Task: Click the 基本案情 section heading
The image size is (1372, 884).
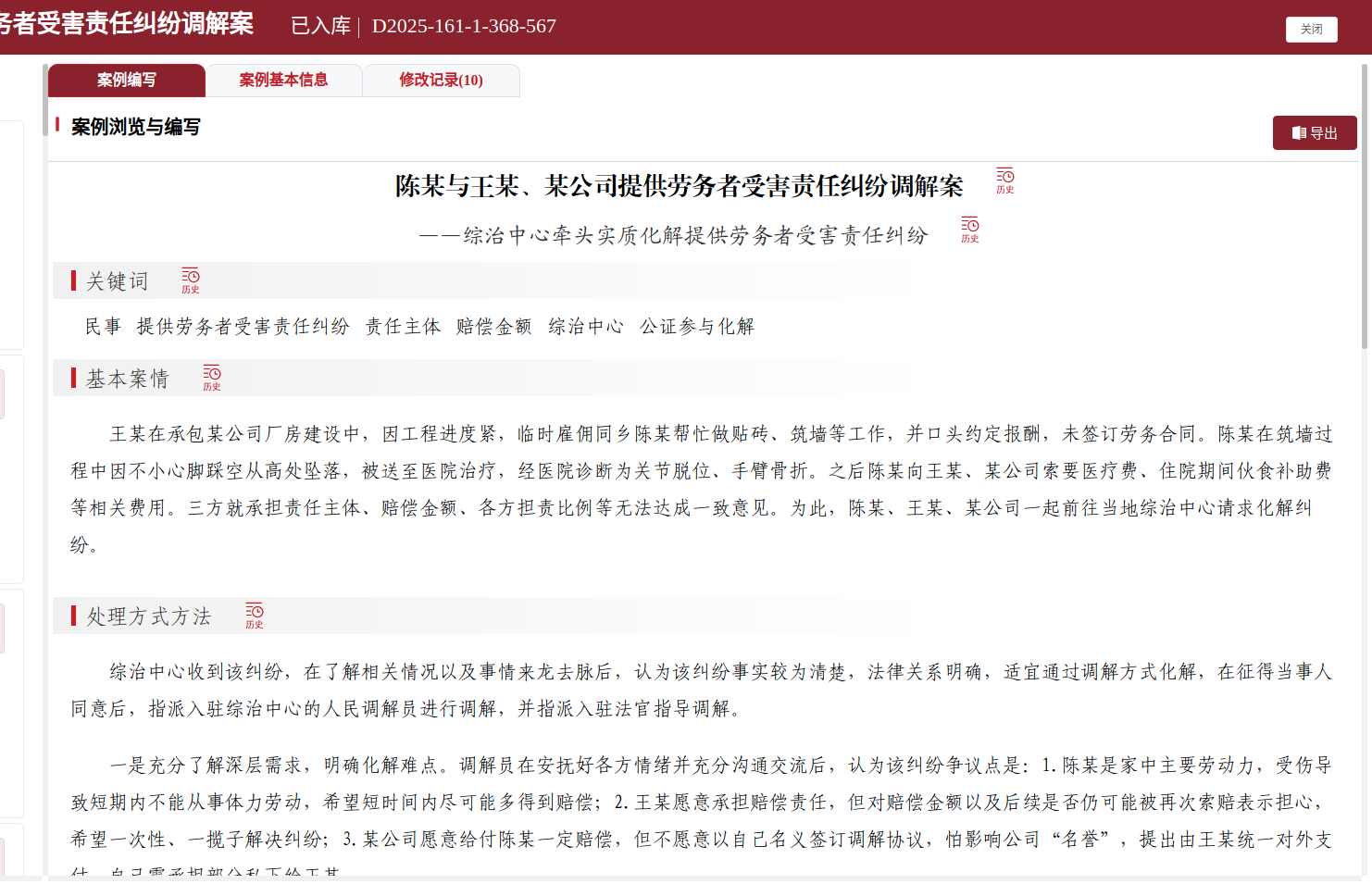Action: tap(128, 379)
